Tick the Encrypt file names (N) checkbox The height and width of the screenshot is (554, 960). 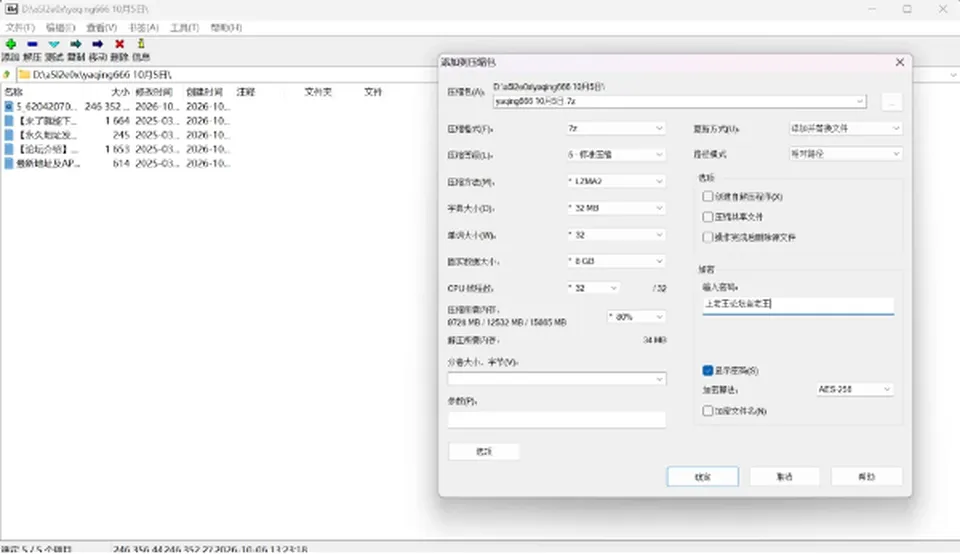[708, 411]
